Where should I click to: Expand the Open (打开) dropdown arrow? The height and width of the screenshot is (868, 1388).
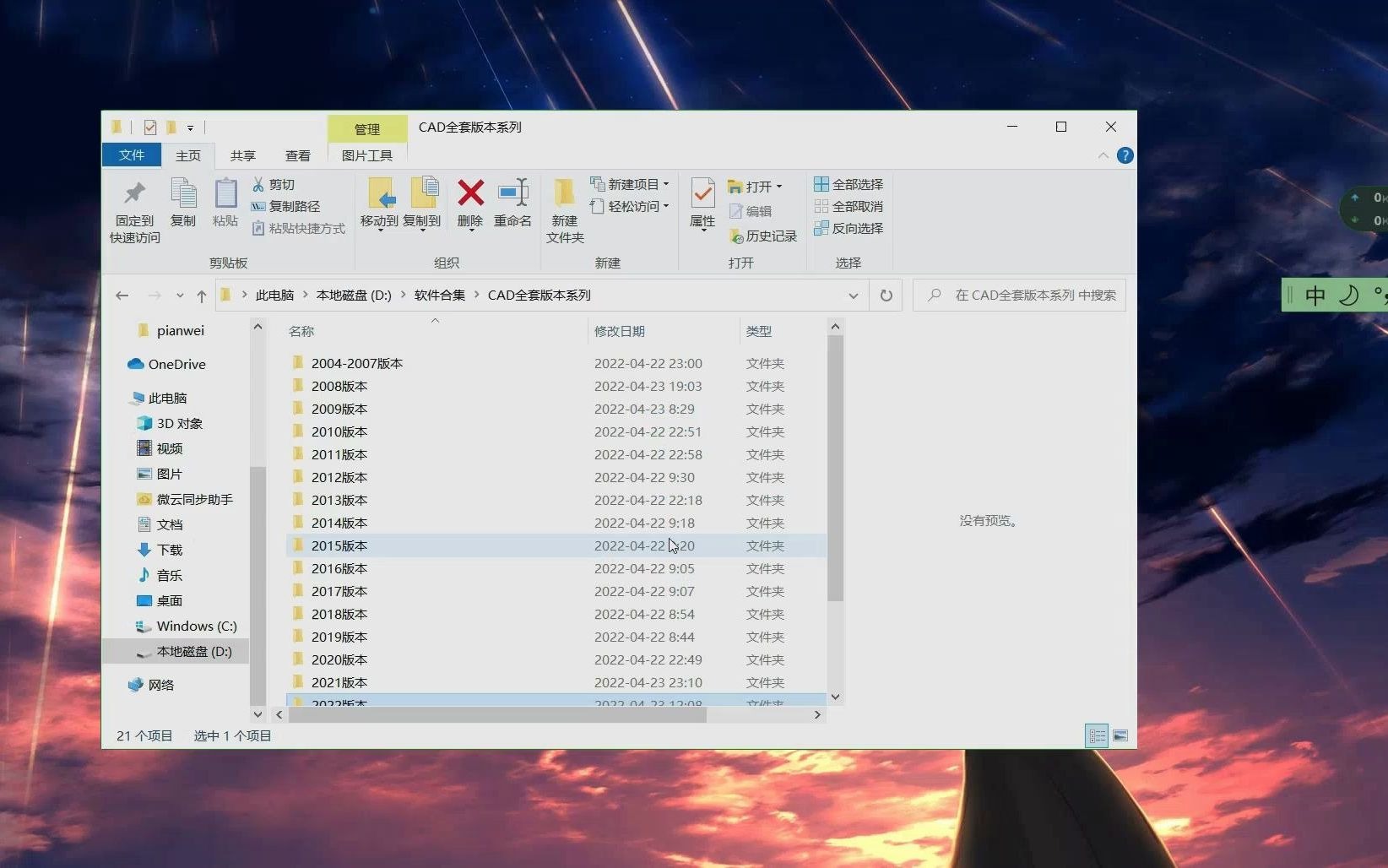779,187
